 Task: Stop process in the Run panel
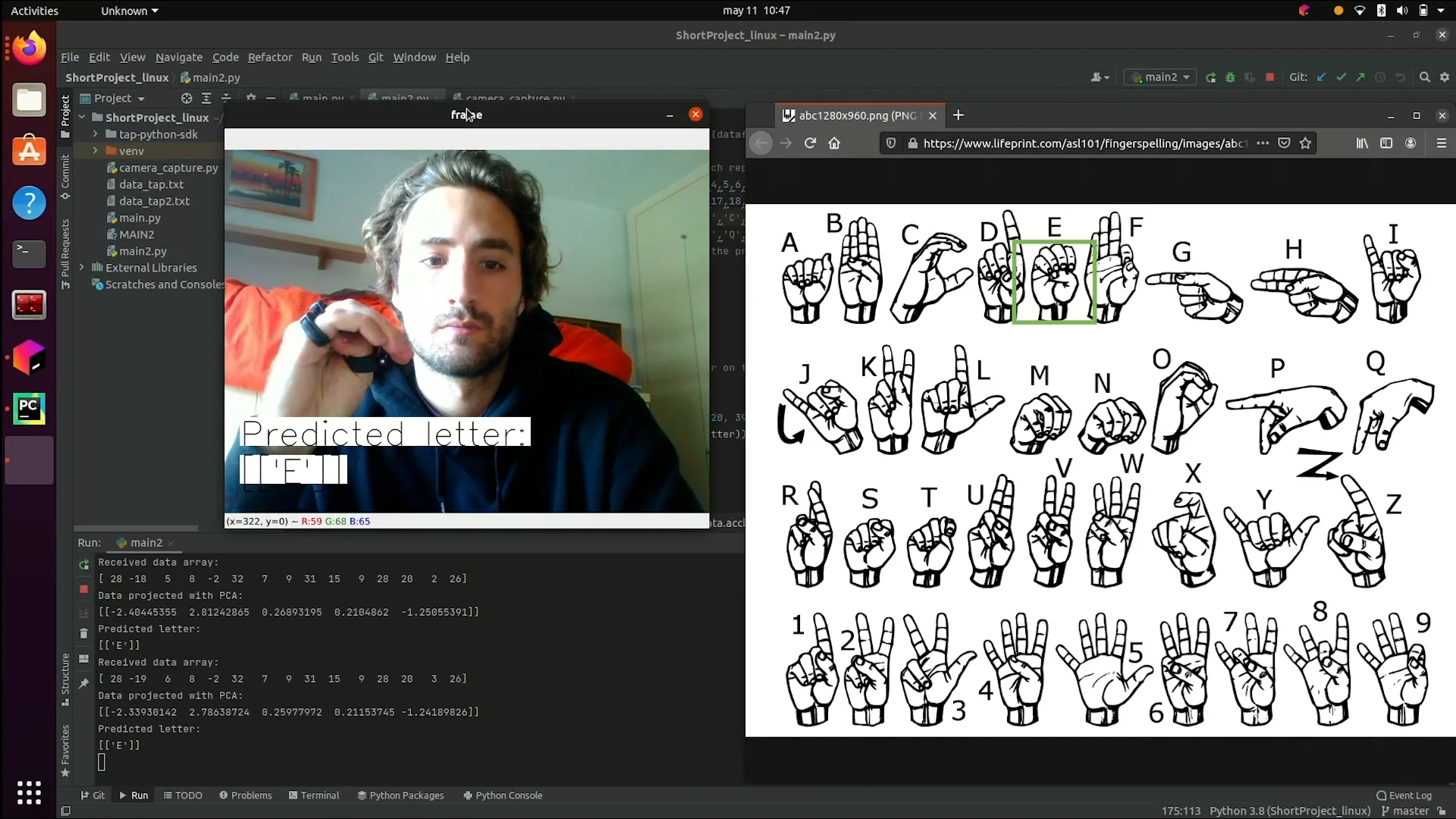83,589
